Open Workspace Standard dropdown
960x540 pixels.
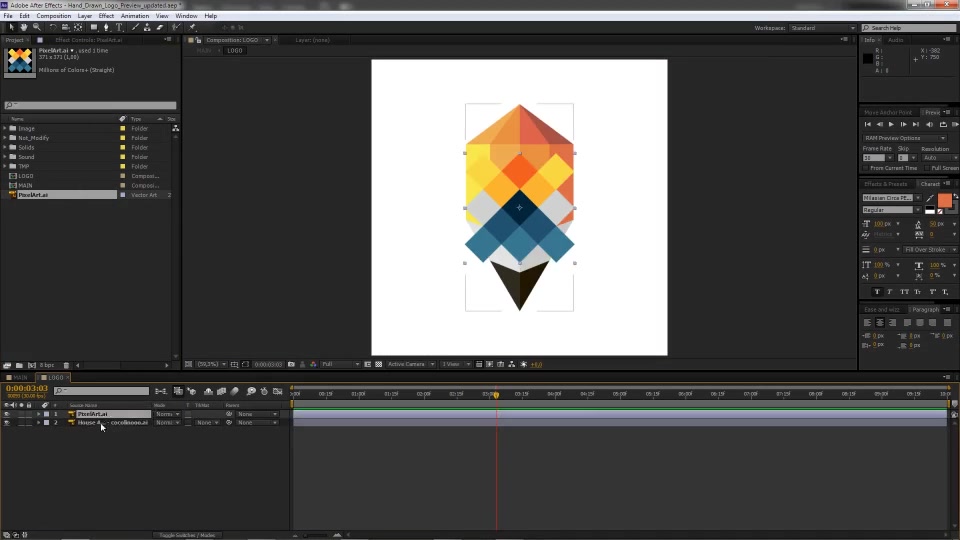823,28
